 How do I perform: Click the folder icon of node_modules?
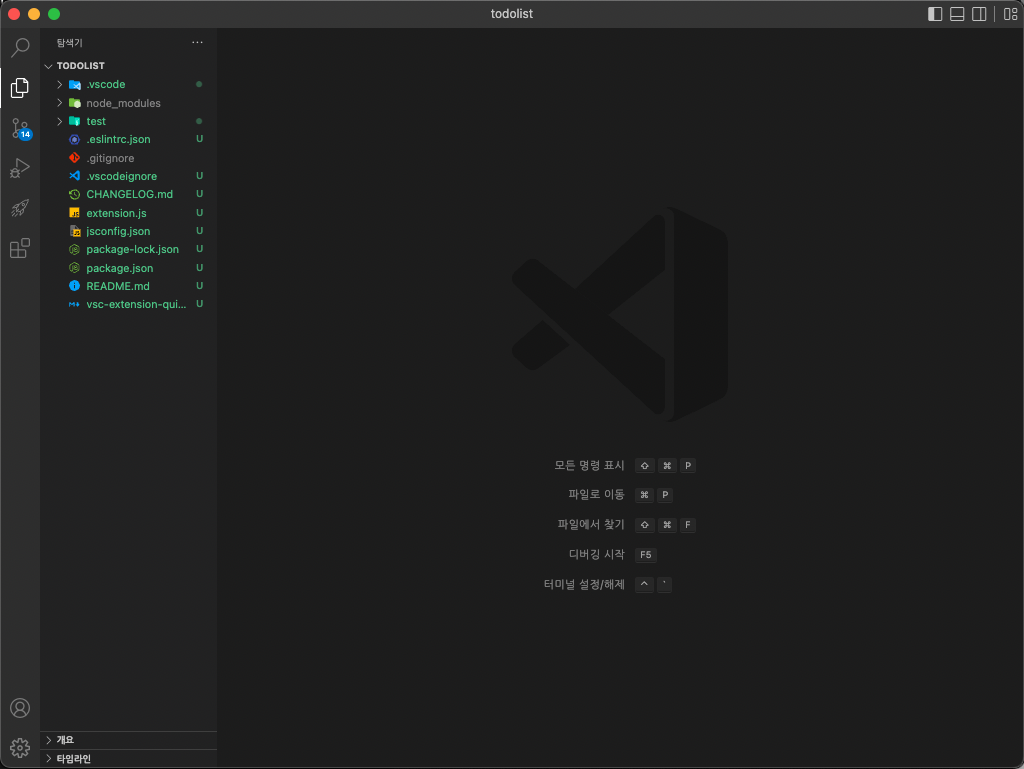click(75, 102)
